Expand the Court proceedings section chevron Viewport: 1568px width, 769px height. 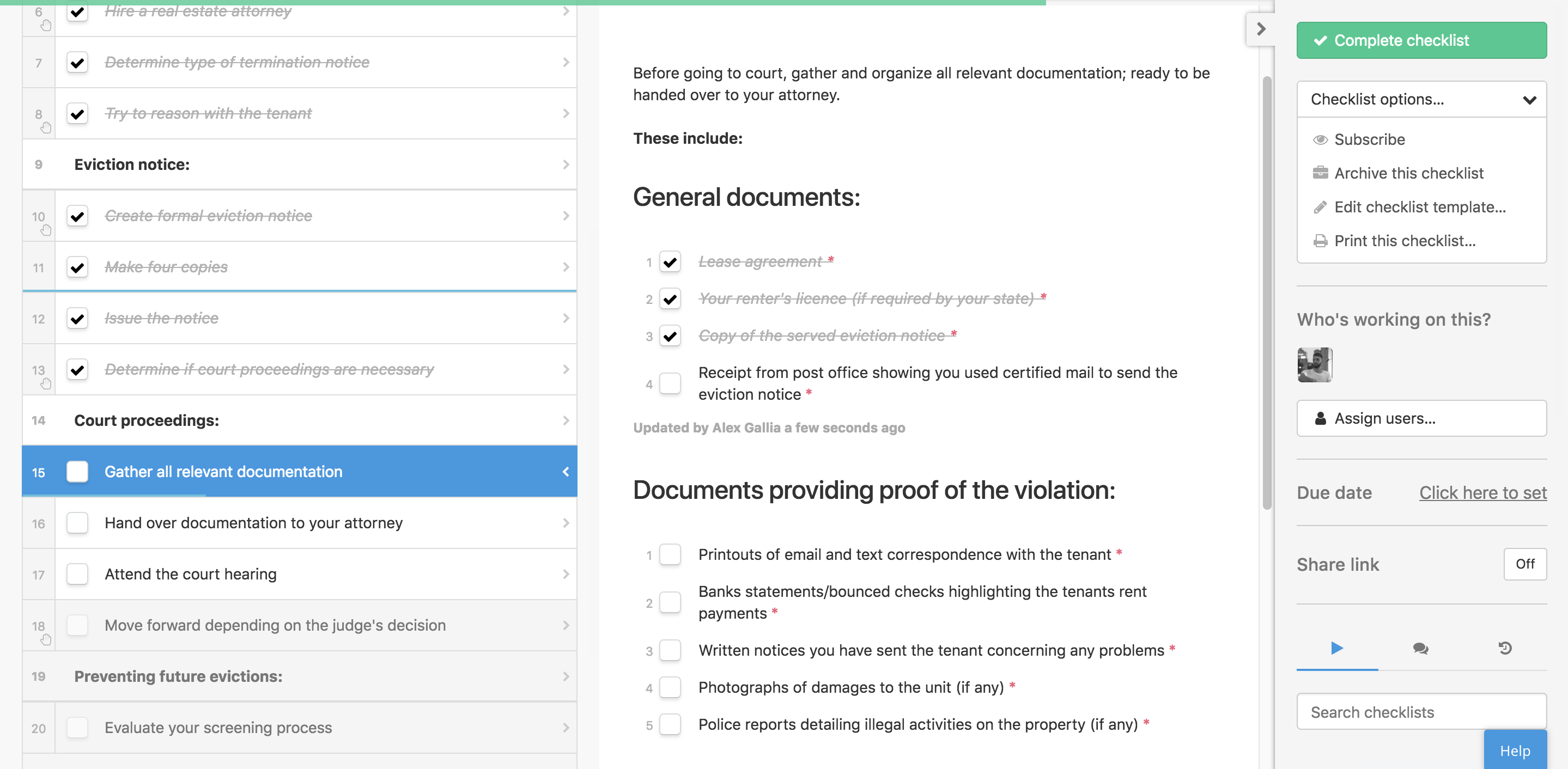566,421
